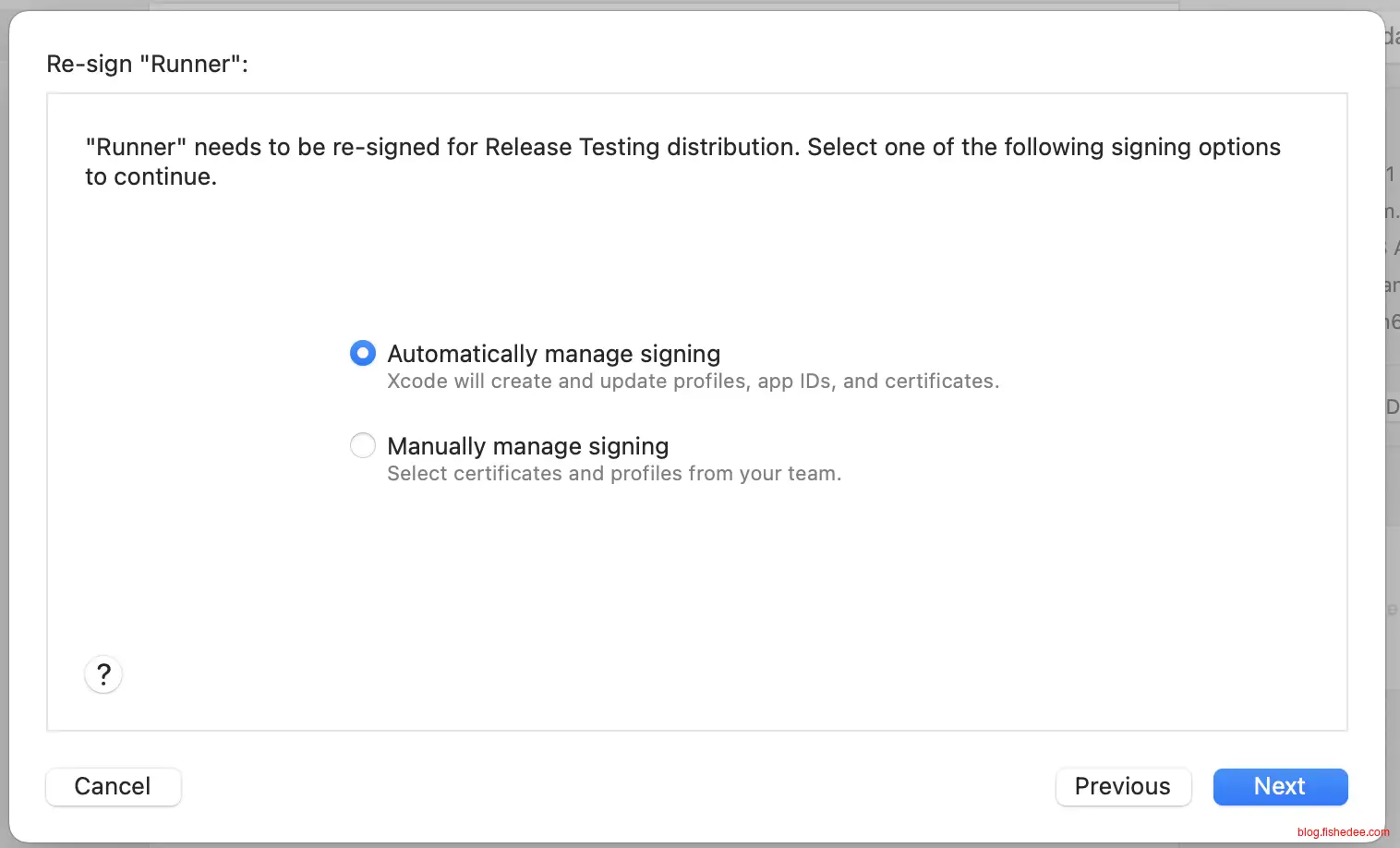Click the Next button
The image size is (1400, 848).
(x=1280, y=786)
